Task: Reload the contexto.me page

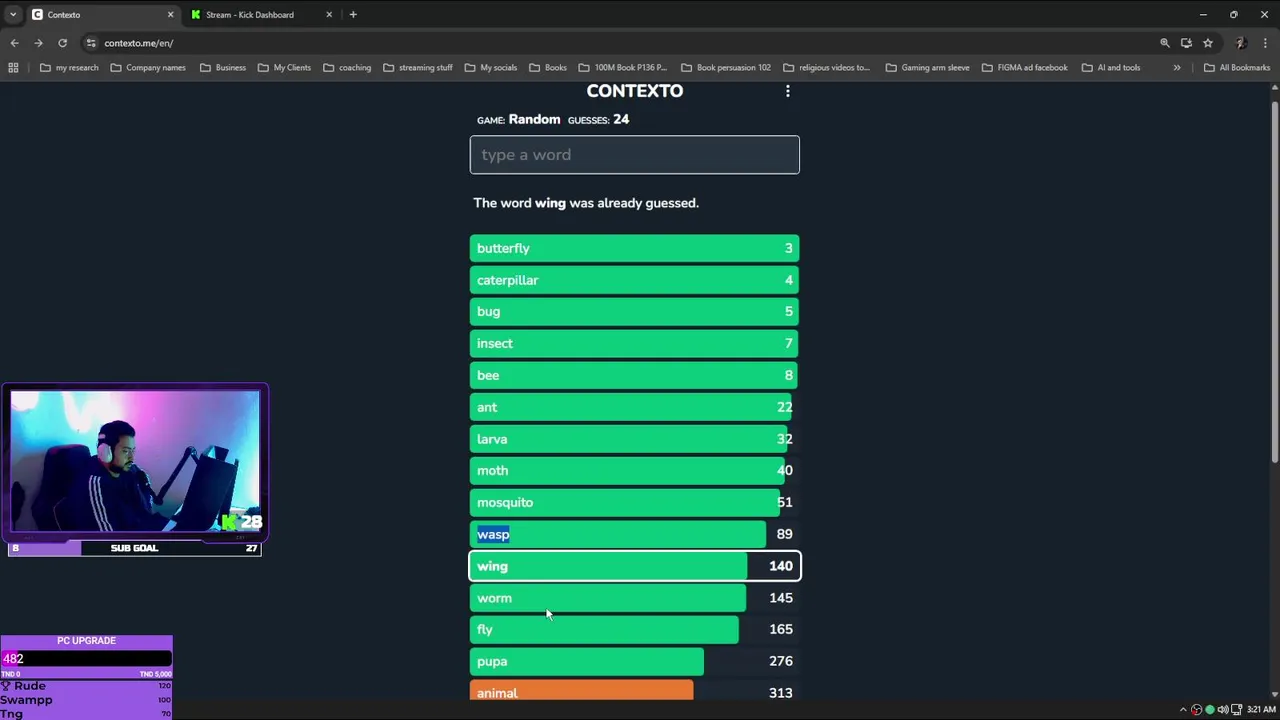Action: point(62,43)
